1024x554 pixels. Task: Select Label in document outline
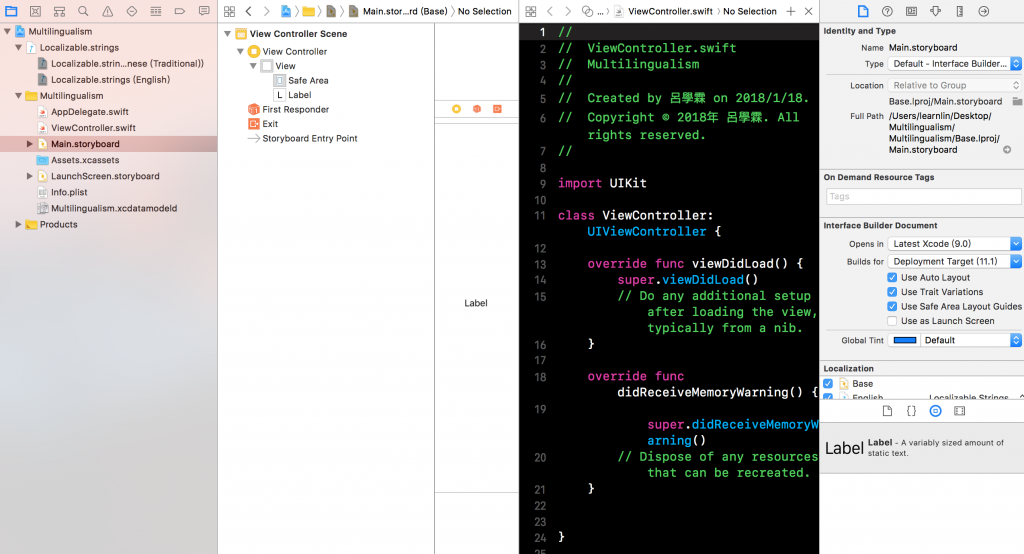point(300,95)
